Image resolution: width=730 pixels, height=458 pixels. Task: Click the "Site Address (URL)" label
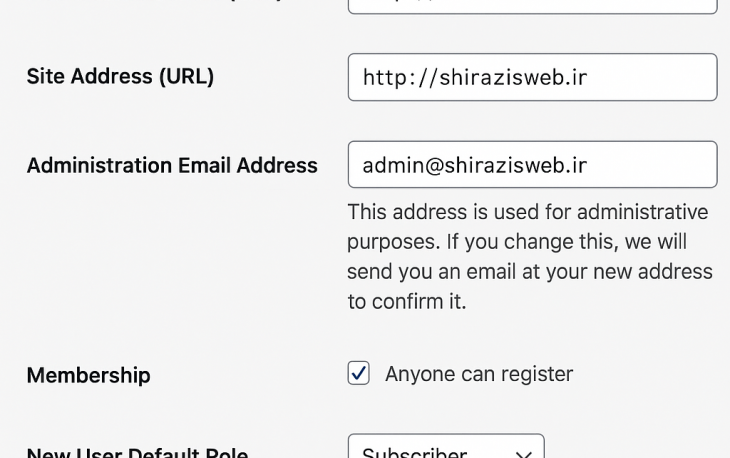pyautogui.click(x=120, y=76)
